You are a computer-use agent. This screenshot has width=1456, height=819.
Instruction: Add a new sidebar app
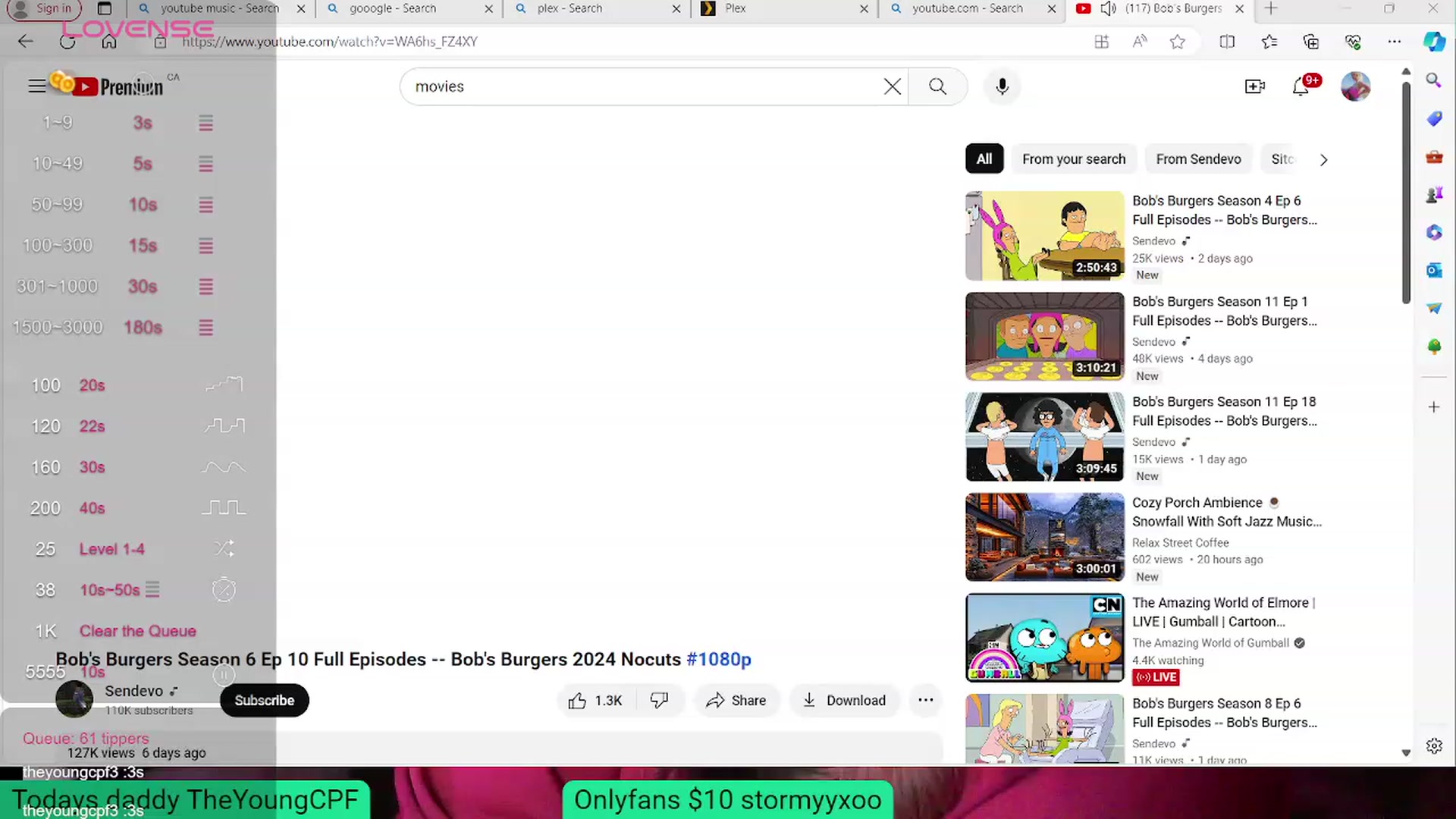[1434, 407]
